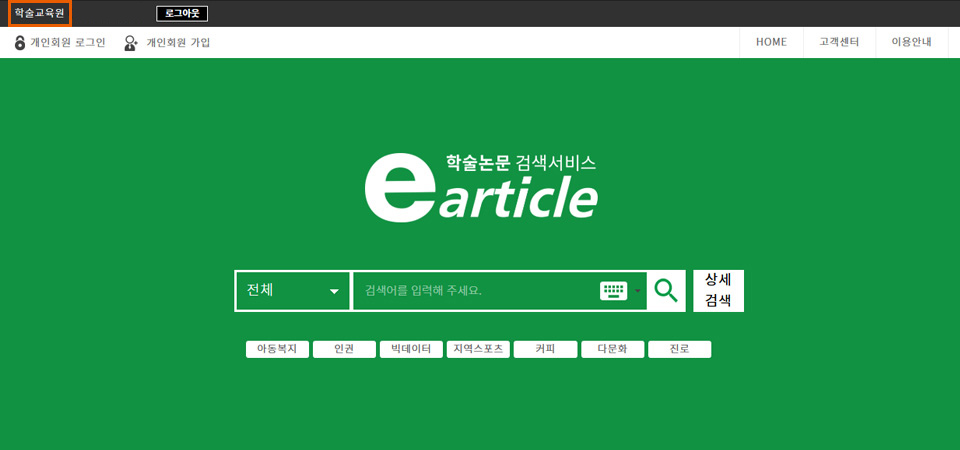Viewport: 960px width, 450px height.
Task: Click the 로그아웃 button
Action: 182,13
